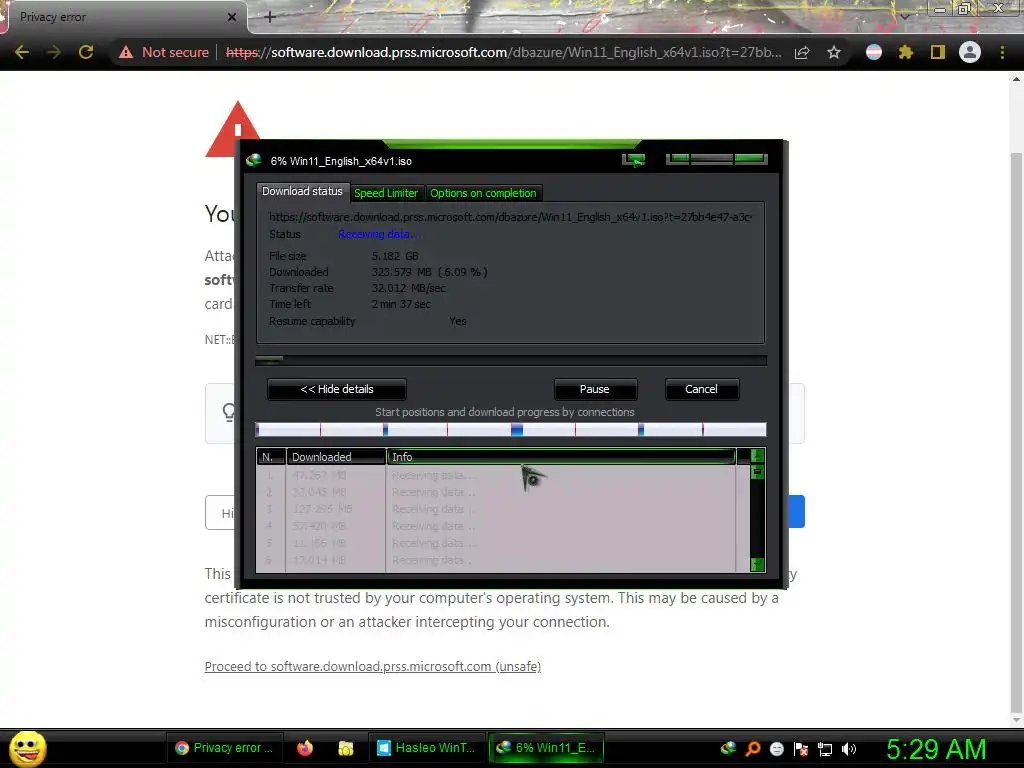Screen dimensions: 1024x768
Task: Click the Info column header
Action: pyautogui.click(x=561, y=456)
